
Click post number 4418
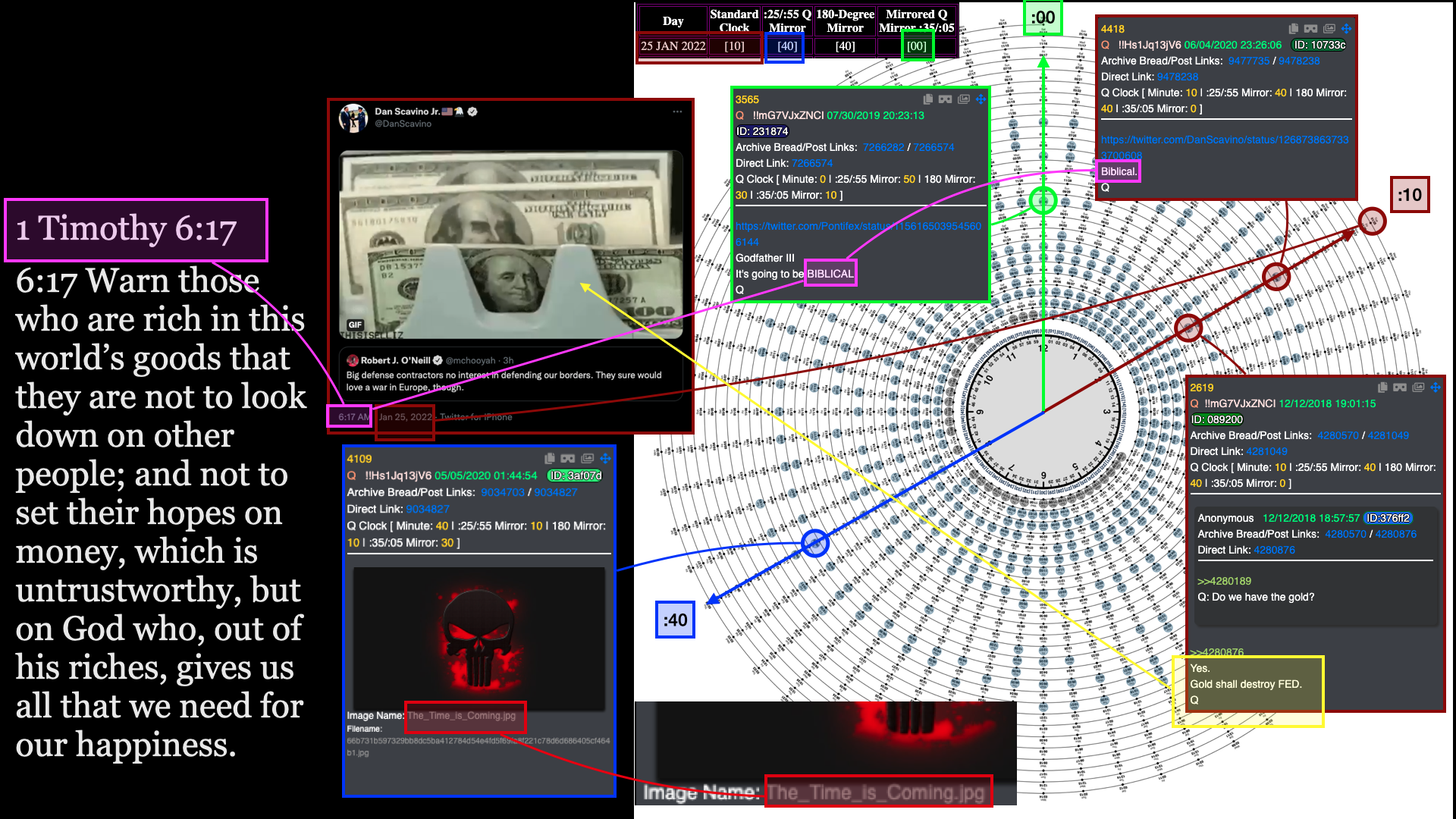pos(1112,29)
